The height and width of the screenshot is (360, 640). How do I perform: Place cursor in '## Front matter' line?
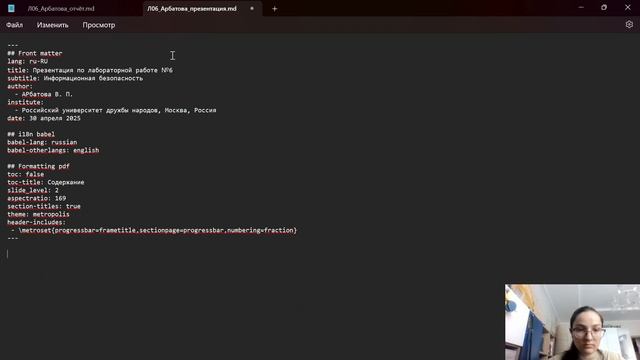pos(35,53)
